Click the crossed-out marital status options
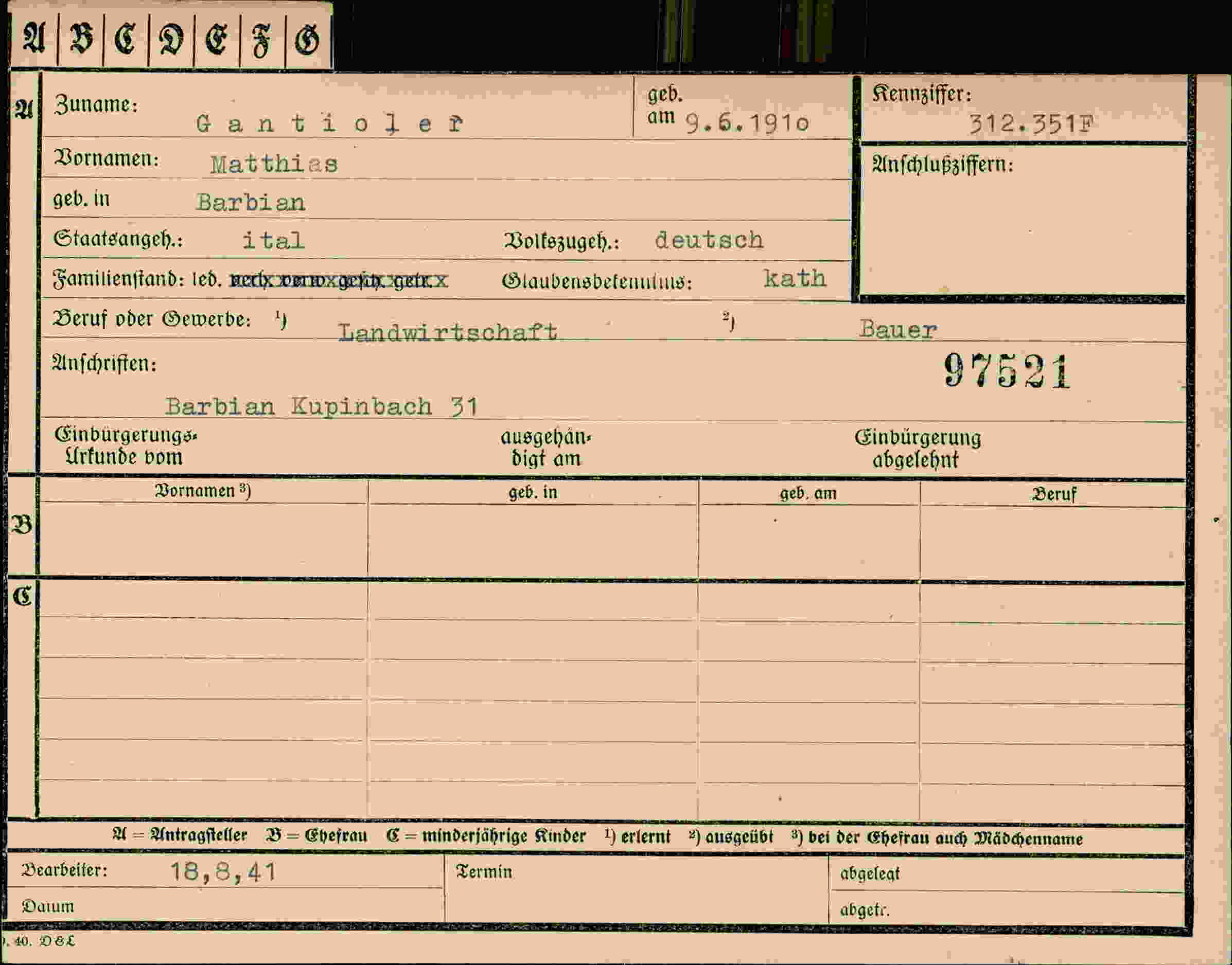This screenshot has height=965, width=1232. point(339,280)
